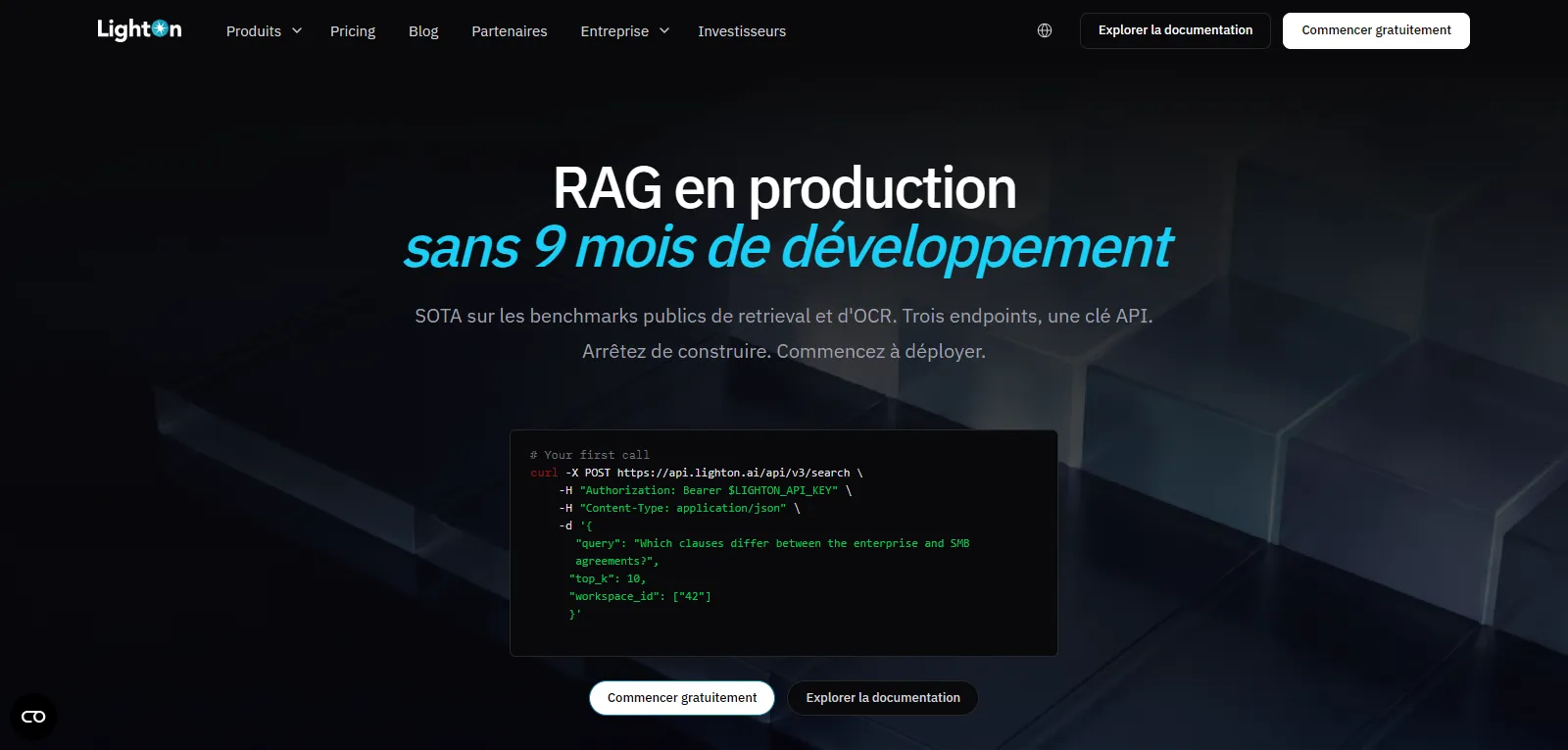Click the header Commencer gratuitement button

(x=1376, y=30)
